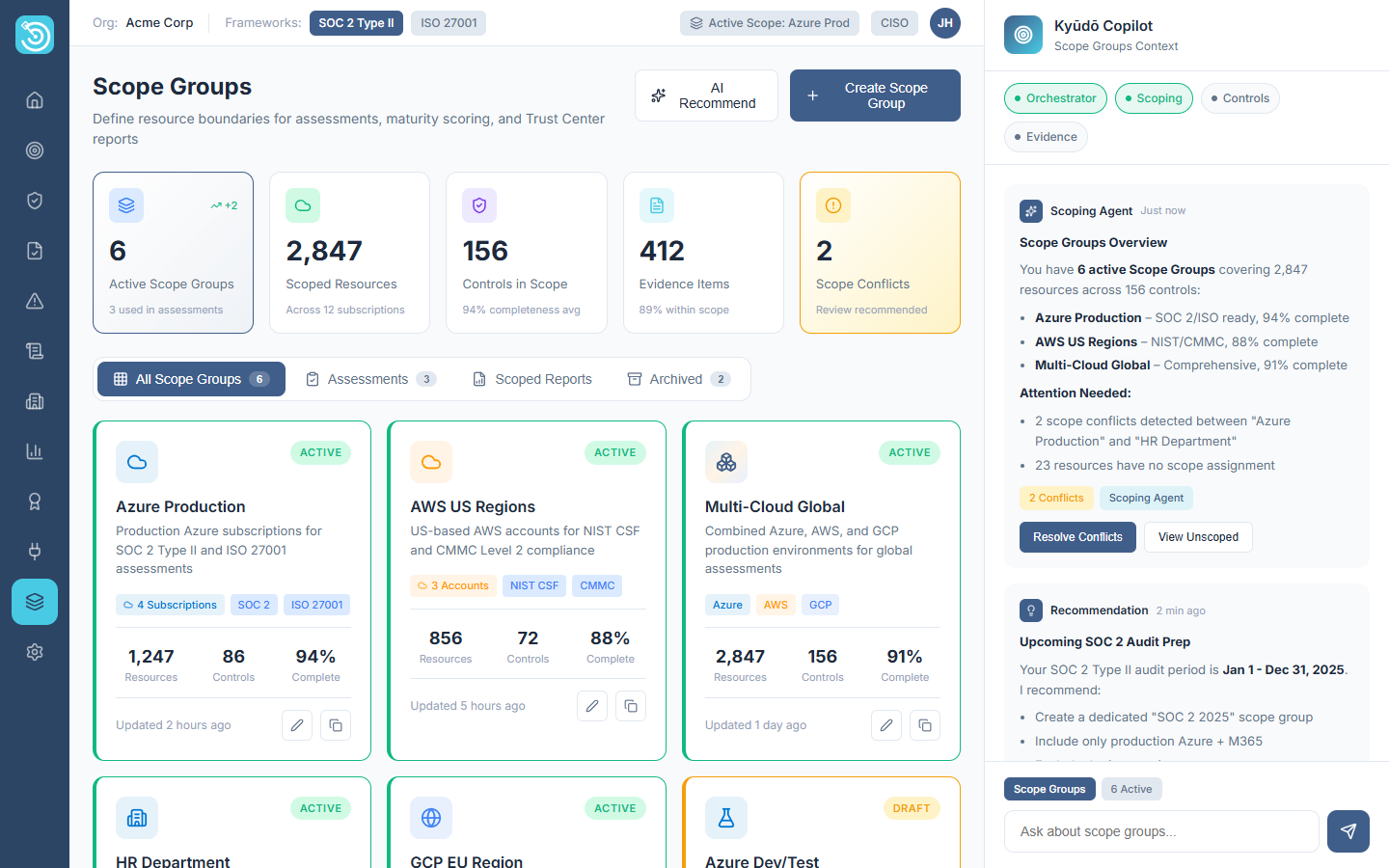The height and width of the screenshot is (868, 1389).
Task: Toggle the Orchestrator agent chip
Action: [x=1055, y=98]
